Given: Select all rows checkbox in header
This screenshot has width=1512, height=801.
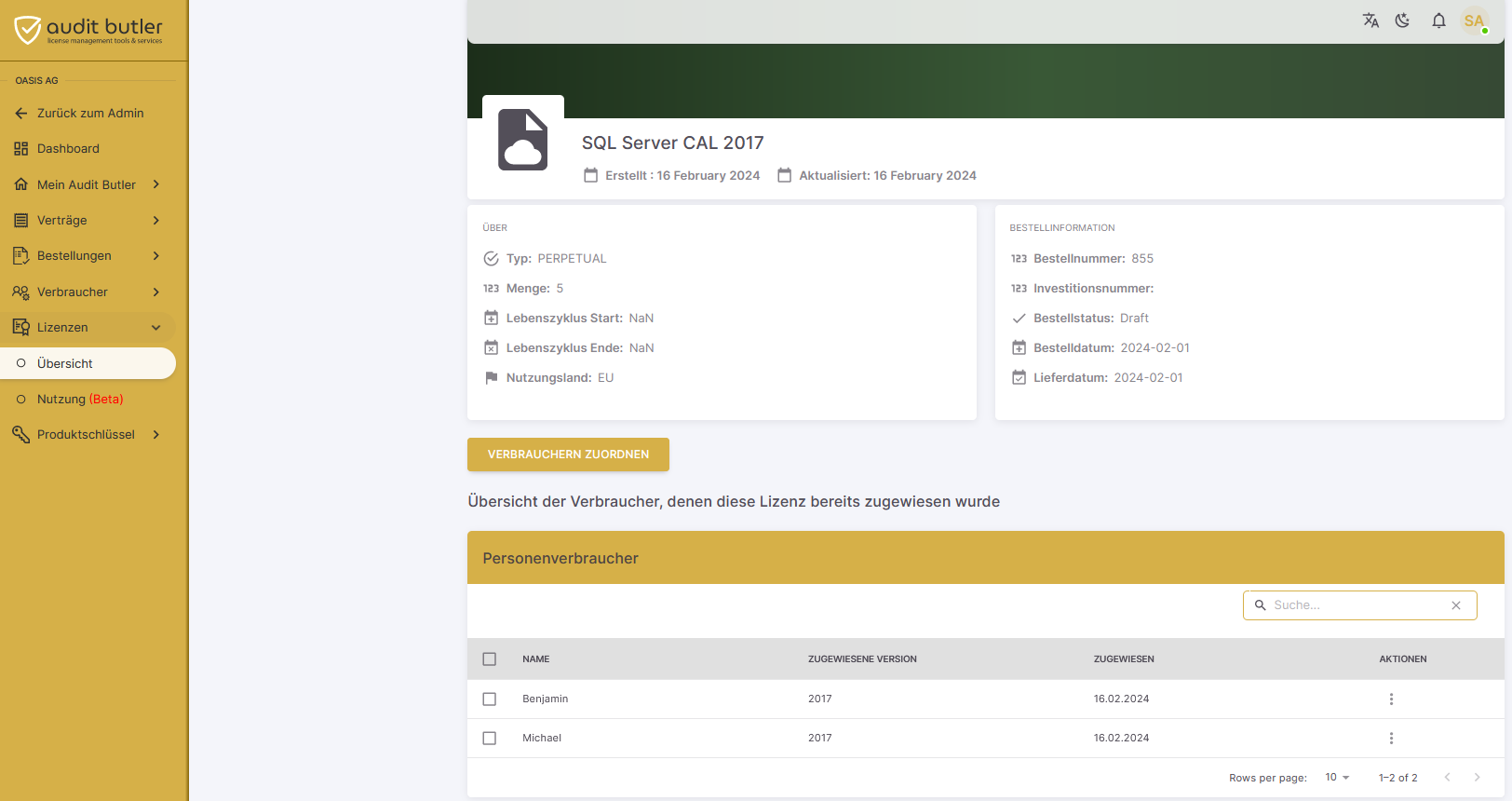Looking at the screenshot, I should click(x=490, y=659).
